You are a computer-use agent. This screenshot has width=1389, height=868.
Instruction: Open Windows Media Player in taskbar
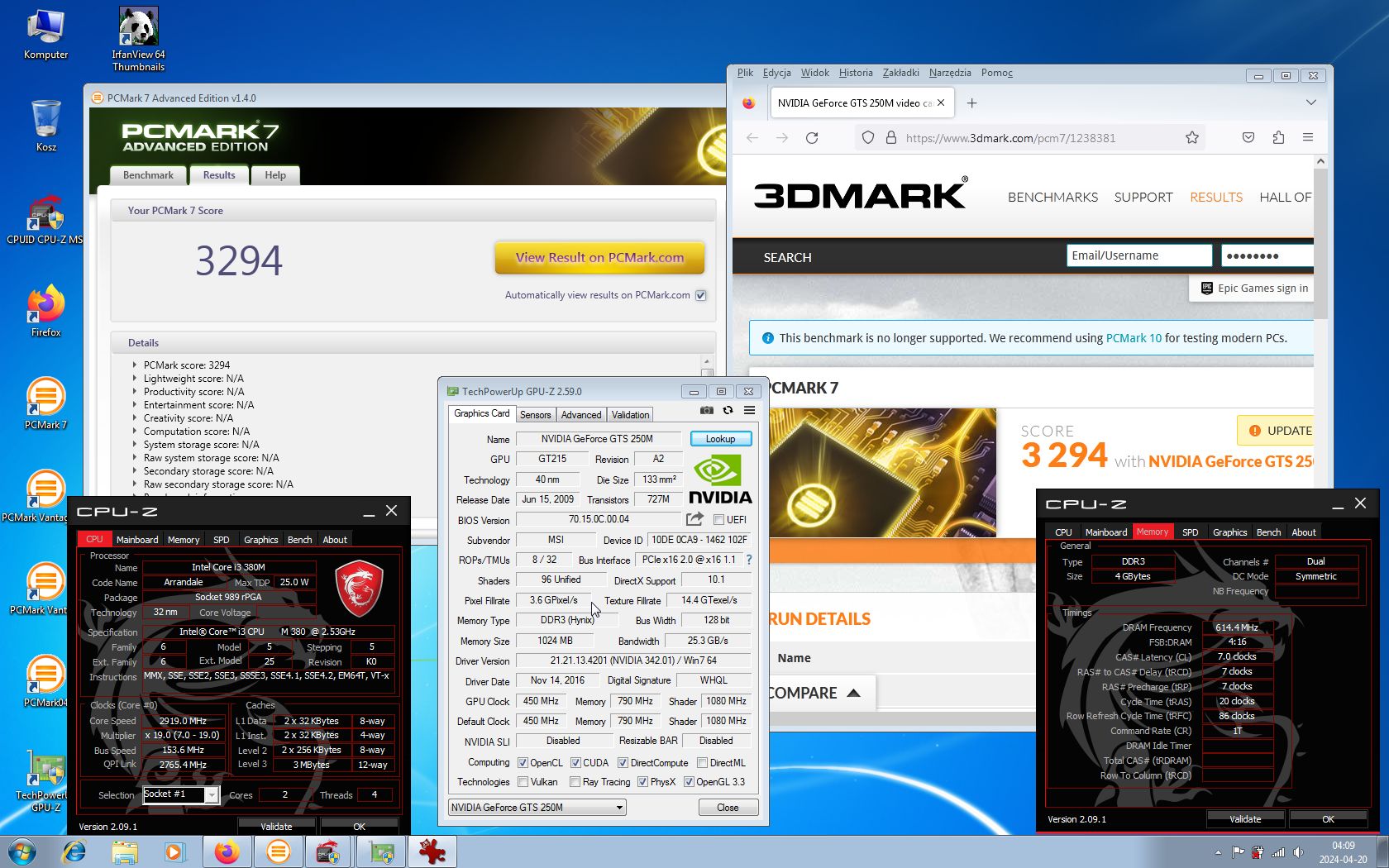click(x=174, y=851)
